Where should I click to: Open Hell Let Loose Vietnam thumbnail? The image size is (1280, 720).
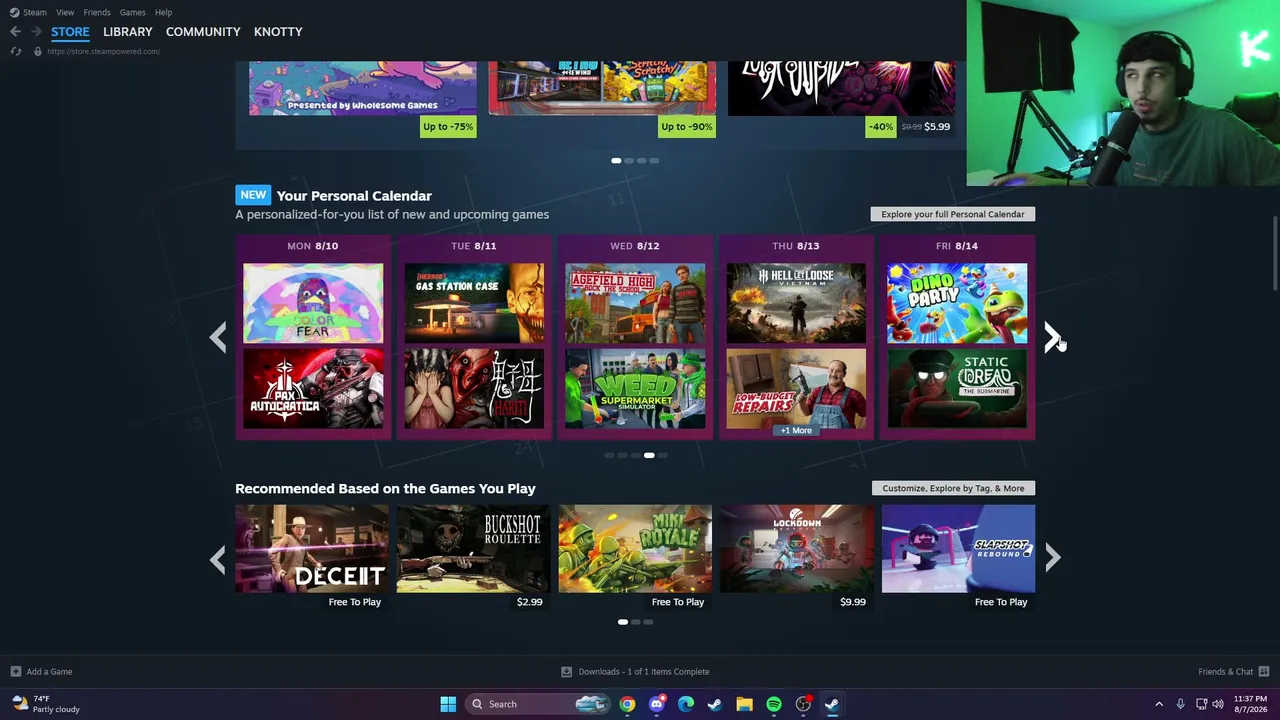tap(796, 303)
